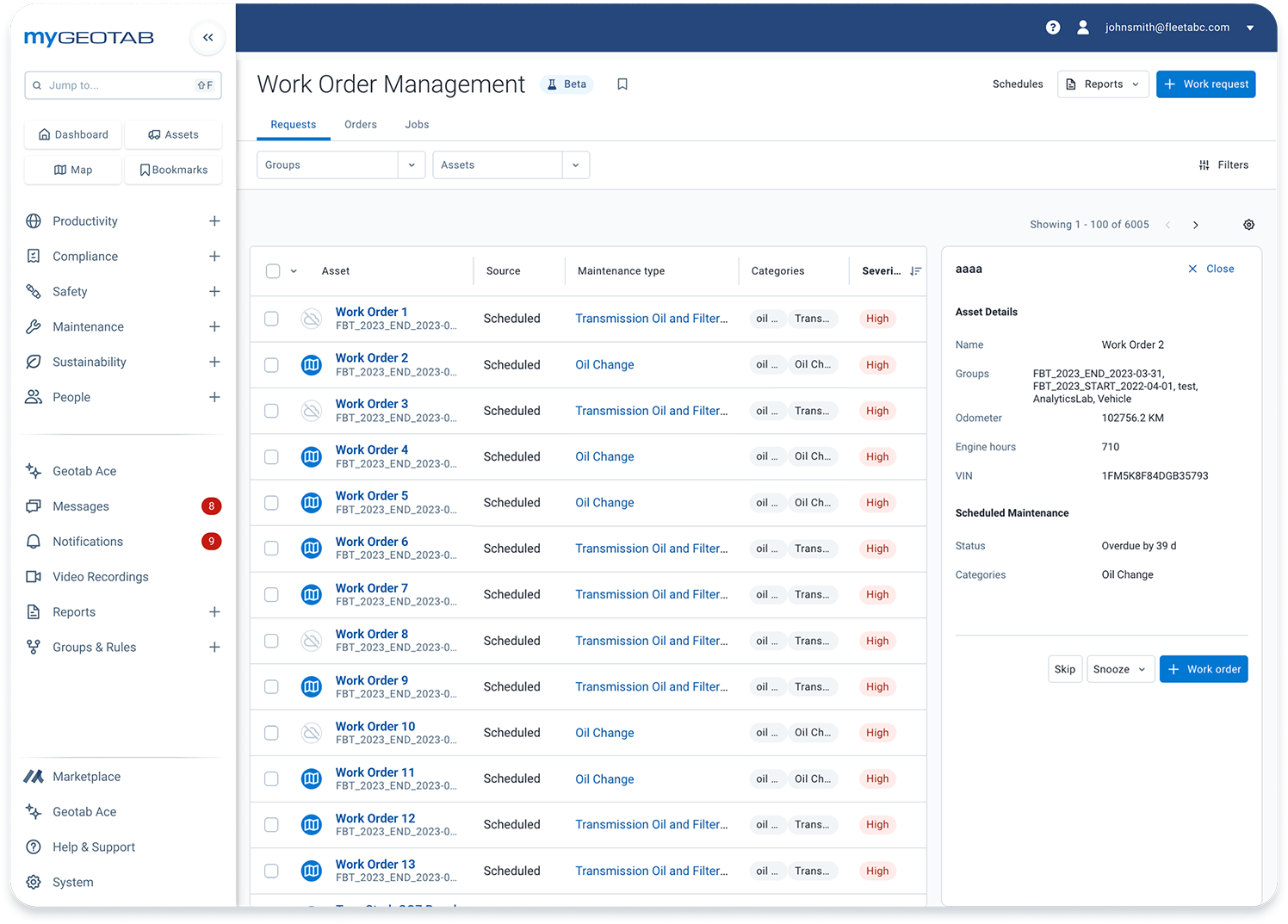Open the Reports dropdown
This screenshot has width=1288, height=924.
pos(1103,84)
